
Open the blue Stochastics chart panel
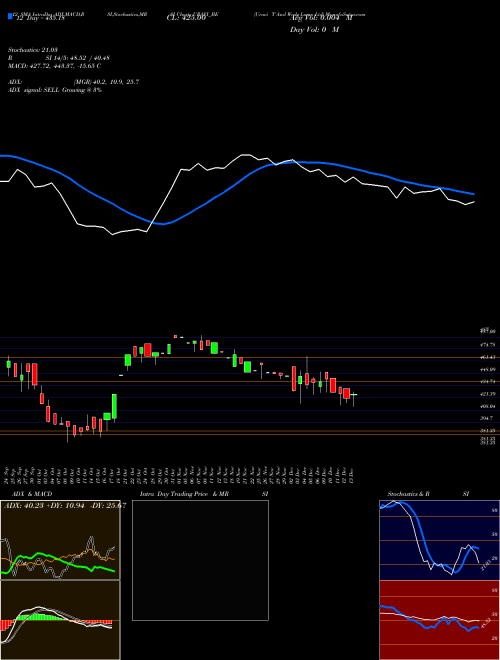[439, 540]
